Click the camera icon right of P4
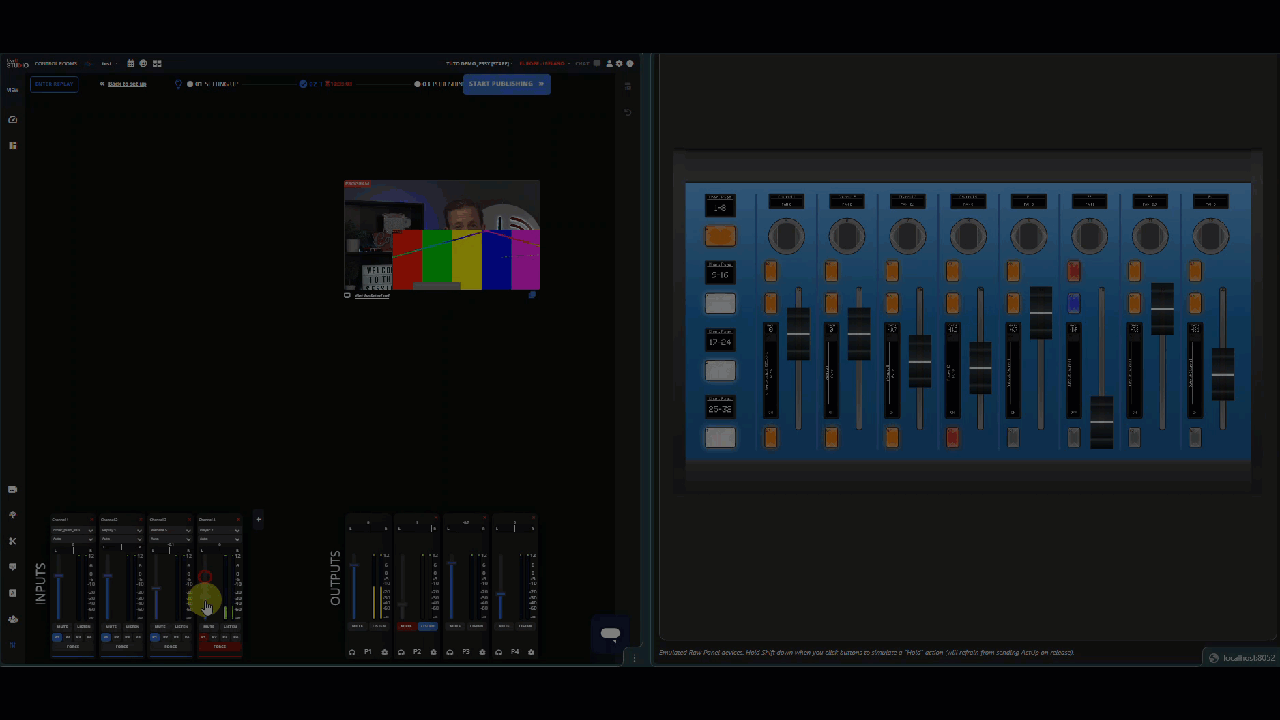Screen dimensions: 1280x720 pyautogui.click(x=531, y=652)
